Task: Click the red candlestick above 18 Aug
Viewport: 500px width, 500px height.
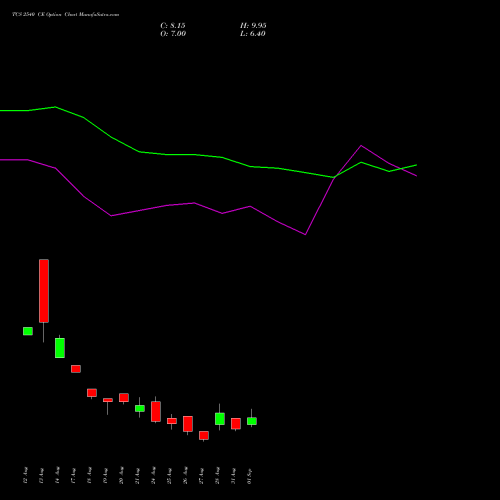Action: coord(92,393)
